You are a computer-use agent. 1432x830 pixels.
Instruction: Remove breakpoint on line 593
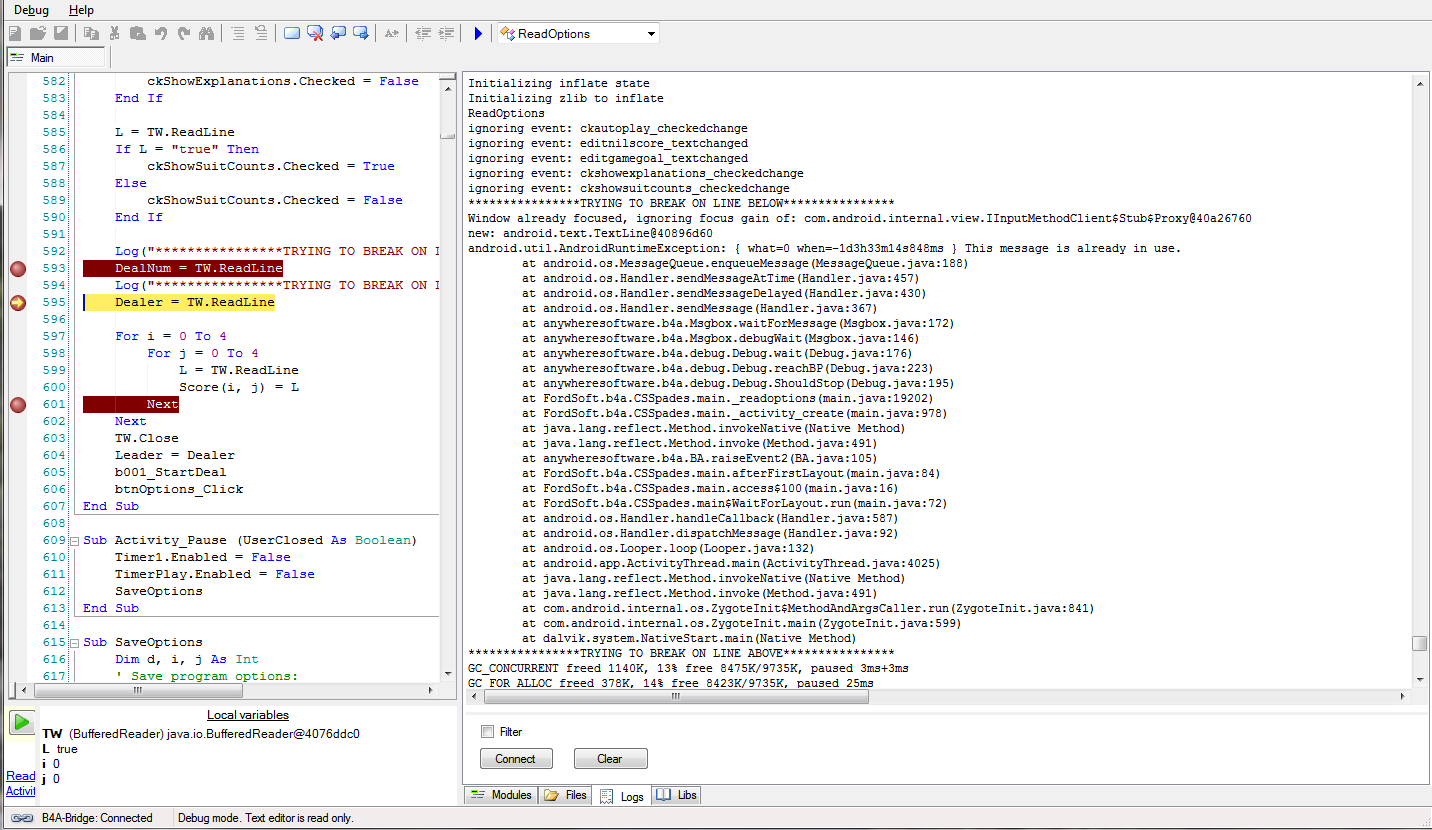coord(17,269)
